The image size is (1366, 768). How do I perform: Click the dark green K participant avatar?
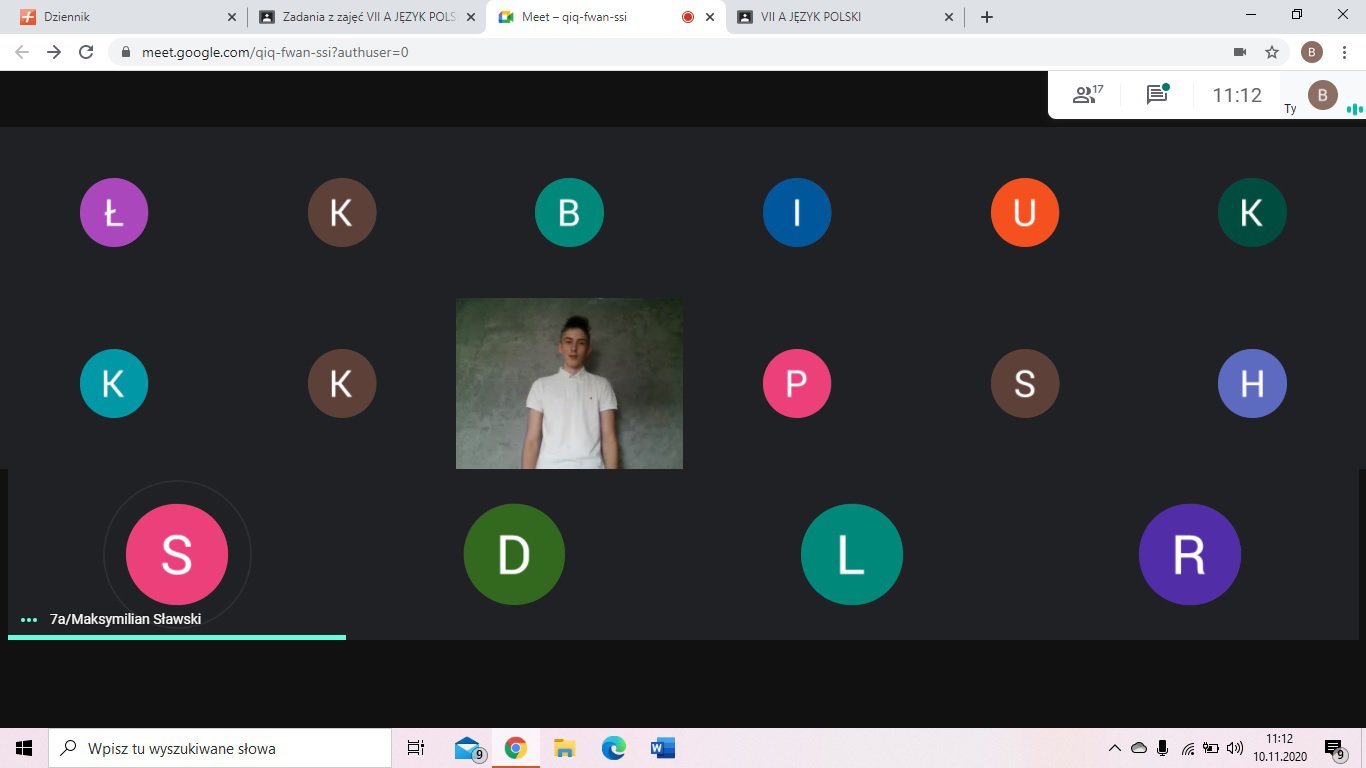point(1252,212)
